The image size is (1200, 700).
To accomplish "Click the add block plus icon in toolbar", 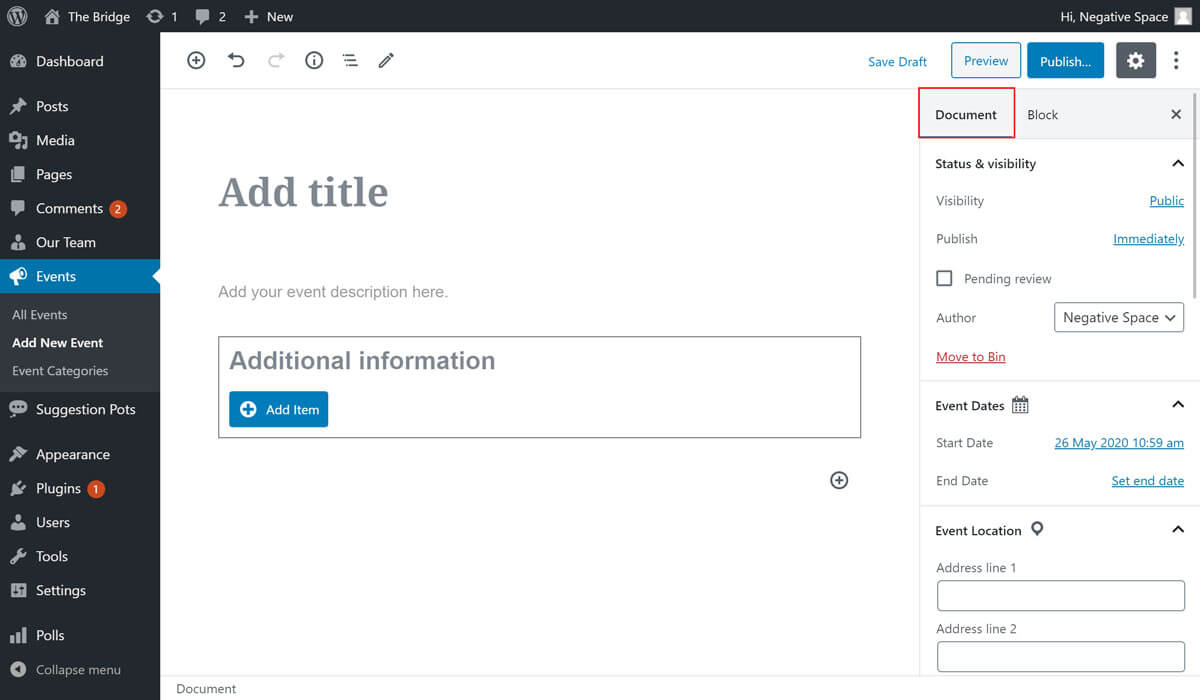I will tap(196, 61).
